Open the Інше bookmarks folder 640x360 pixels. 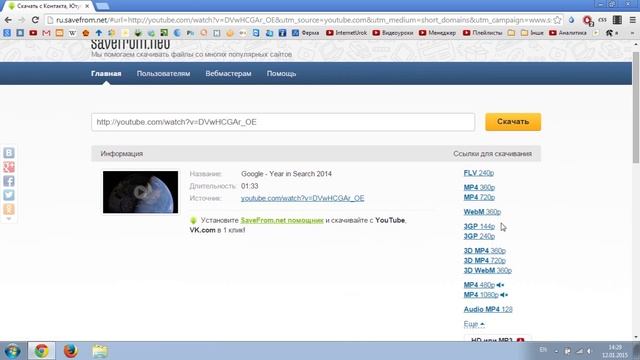532,33
